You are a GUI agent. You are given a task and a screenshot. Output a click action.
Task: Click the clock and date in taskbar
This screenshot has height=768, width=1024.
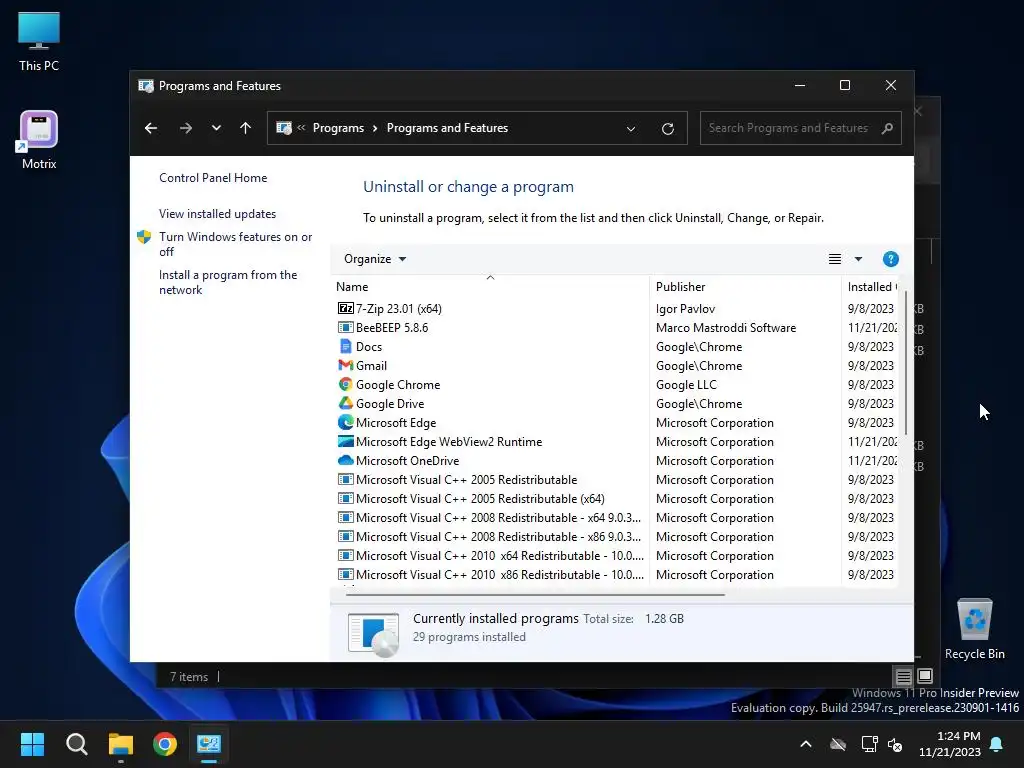tap(950, 744)
